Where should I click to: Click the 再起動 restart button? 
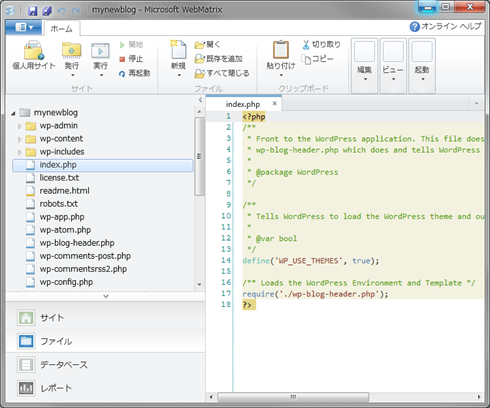(134, 73)
